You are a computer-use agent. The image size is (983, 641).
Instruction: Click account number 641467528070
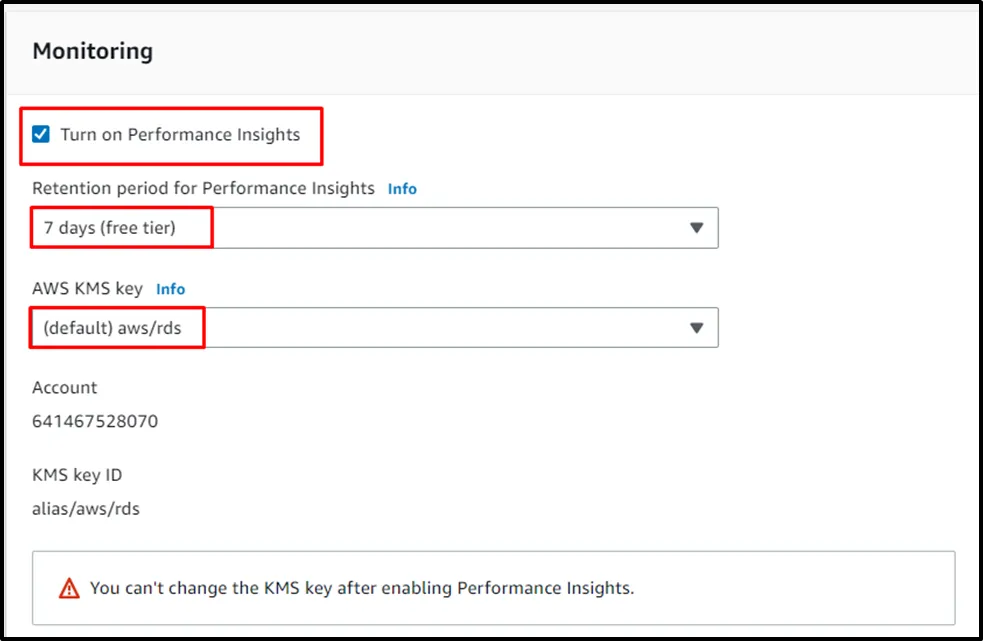(95, 421)
